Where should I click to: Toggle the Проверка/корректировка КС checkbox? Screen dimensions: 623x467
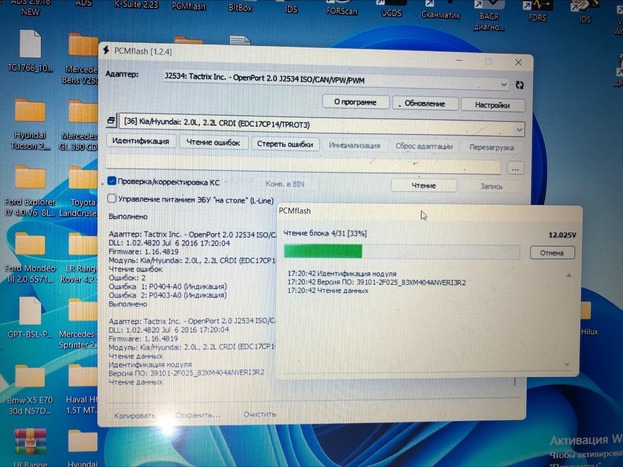113,181
